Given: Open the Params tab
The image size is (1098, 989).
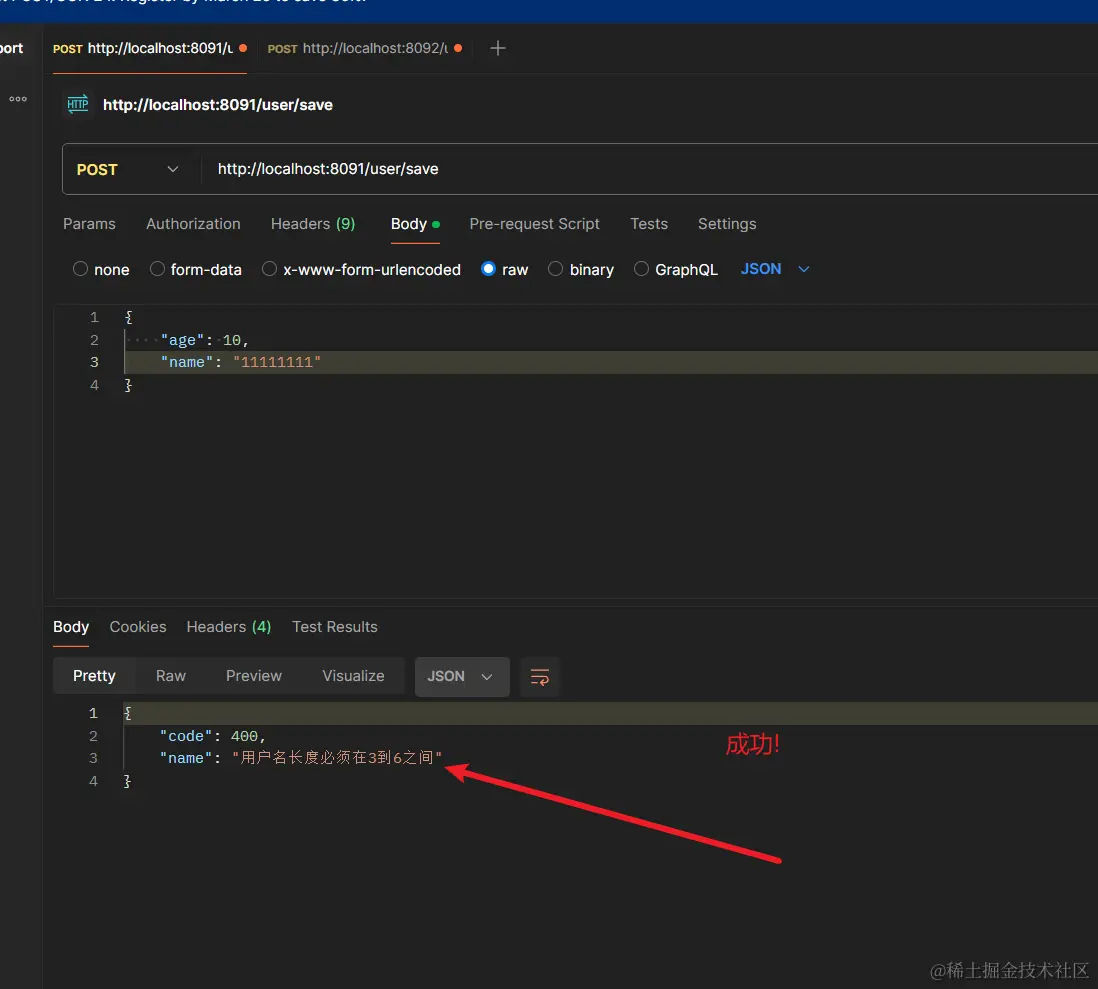Looking at the screenshot, I should (90, 224).
